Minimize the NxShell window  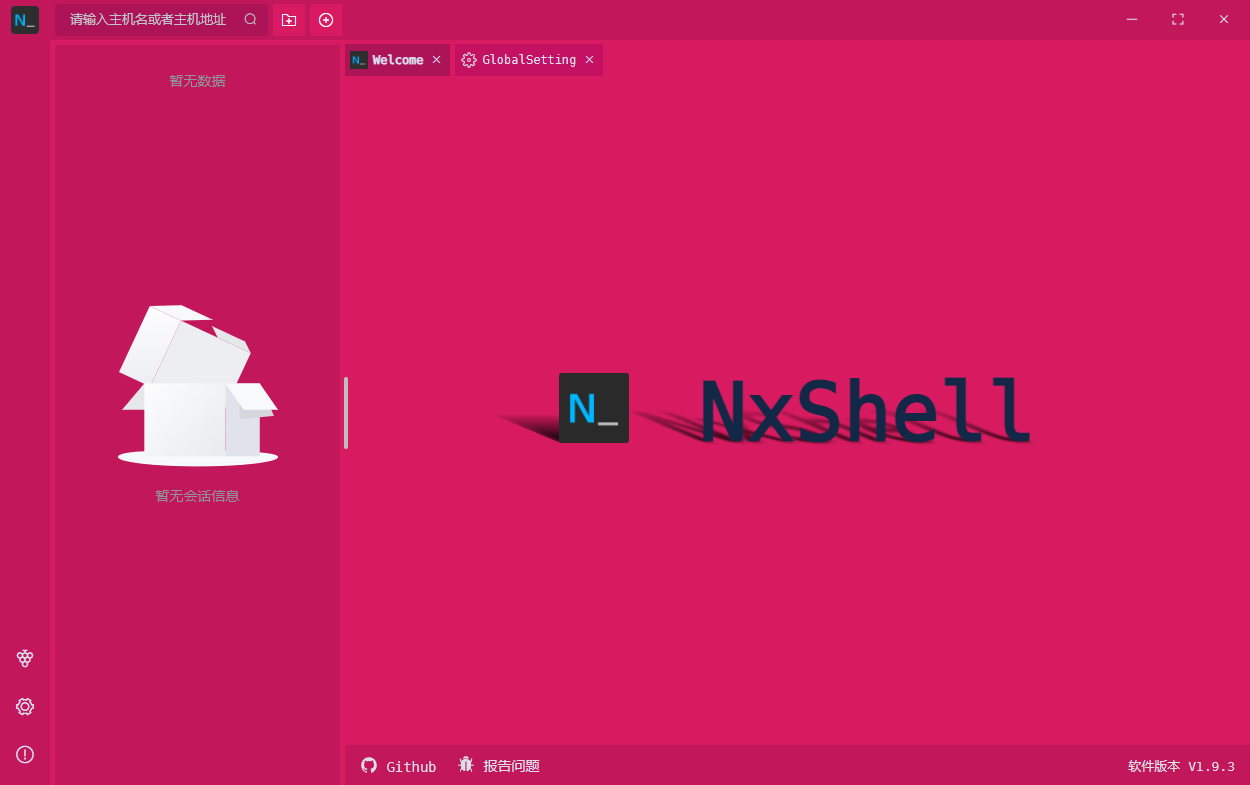pyautogui.click(x=1132, y=19)
